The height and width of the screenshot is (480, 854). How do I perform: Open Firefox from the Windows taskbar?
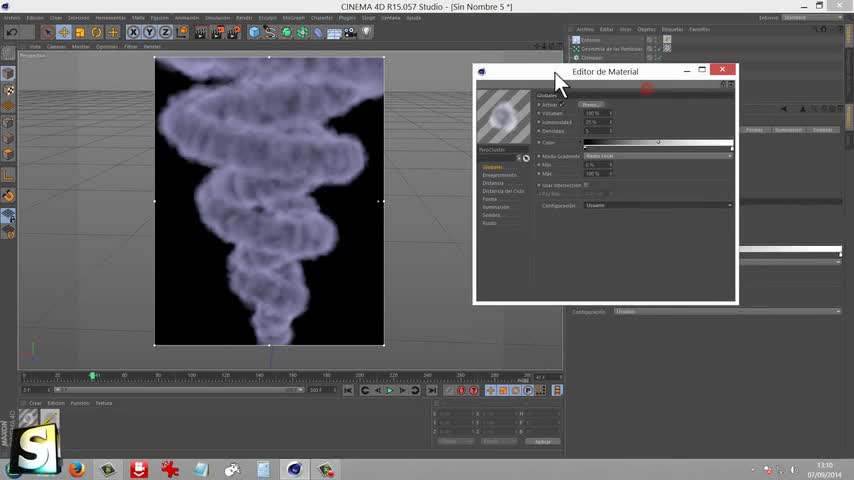click(x=77, y=469)
